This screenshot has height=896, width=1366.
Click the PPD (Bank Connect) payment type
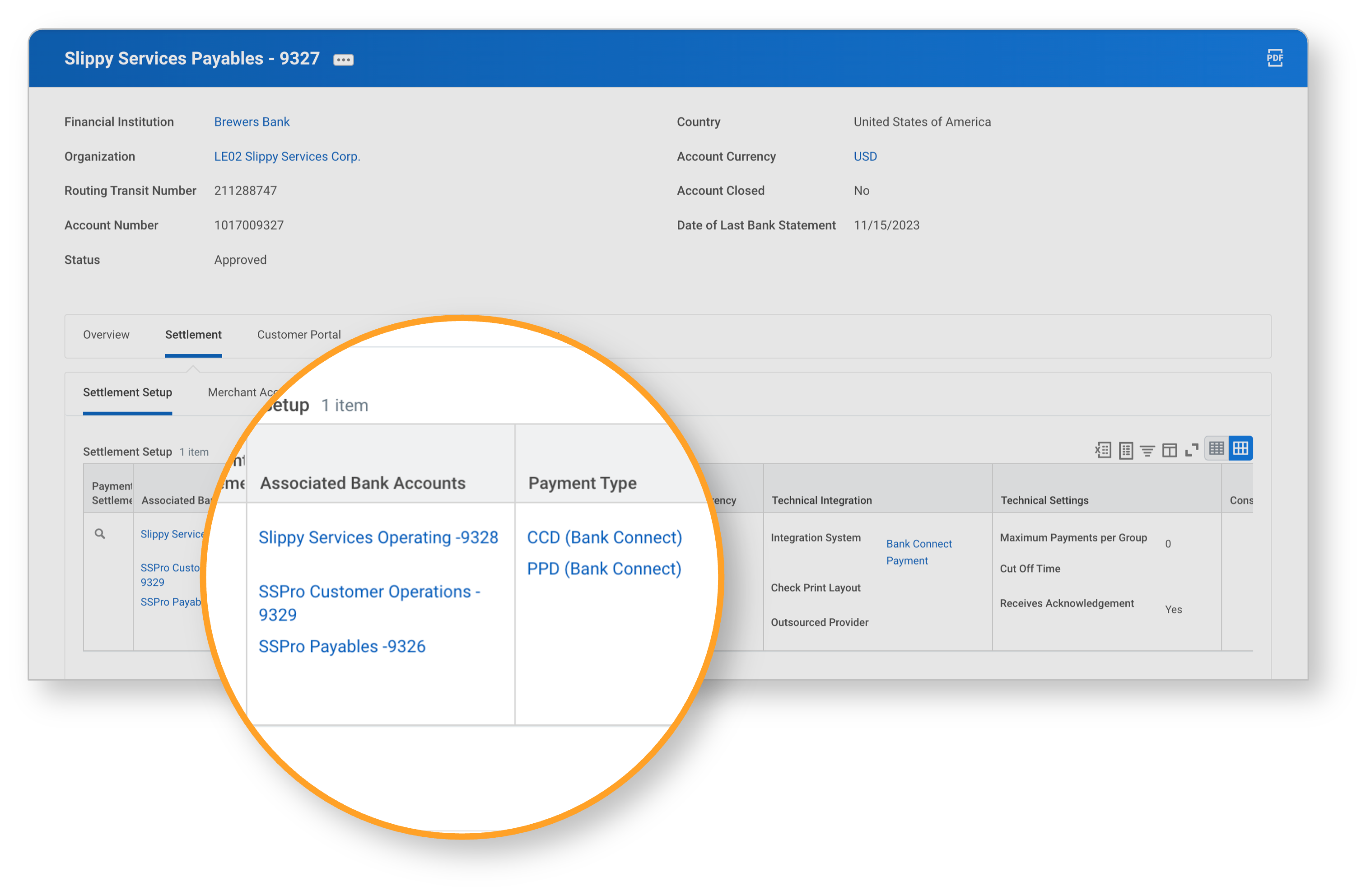click(604, 568)
